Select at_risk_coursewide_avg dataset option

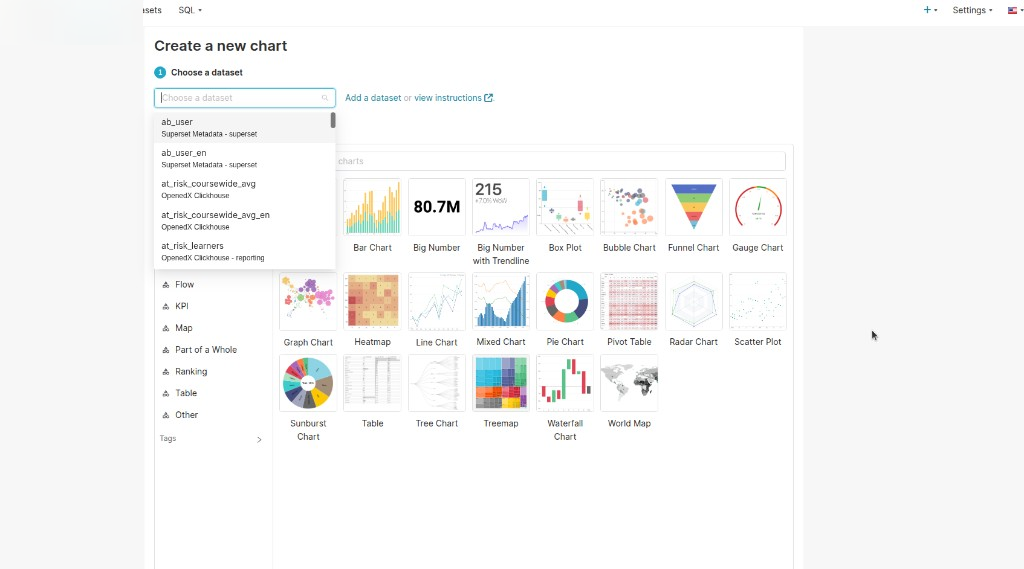[242, 189]
